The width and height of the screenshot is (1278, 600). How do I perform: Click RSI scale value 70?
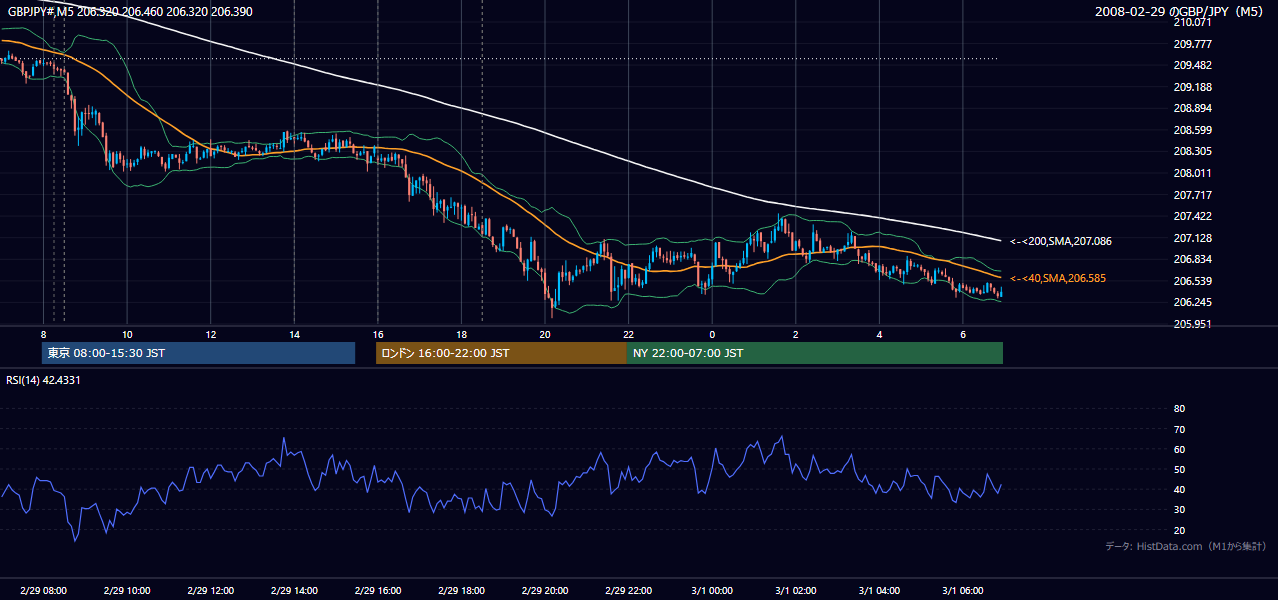(1179, 429)
